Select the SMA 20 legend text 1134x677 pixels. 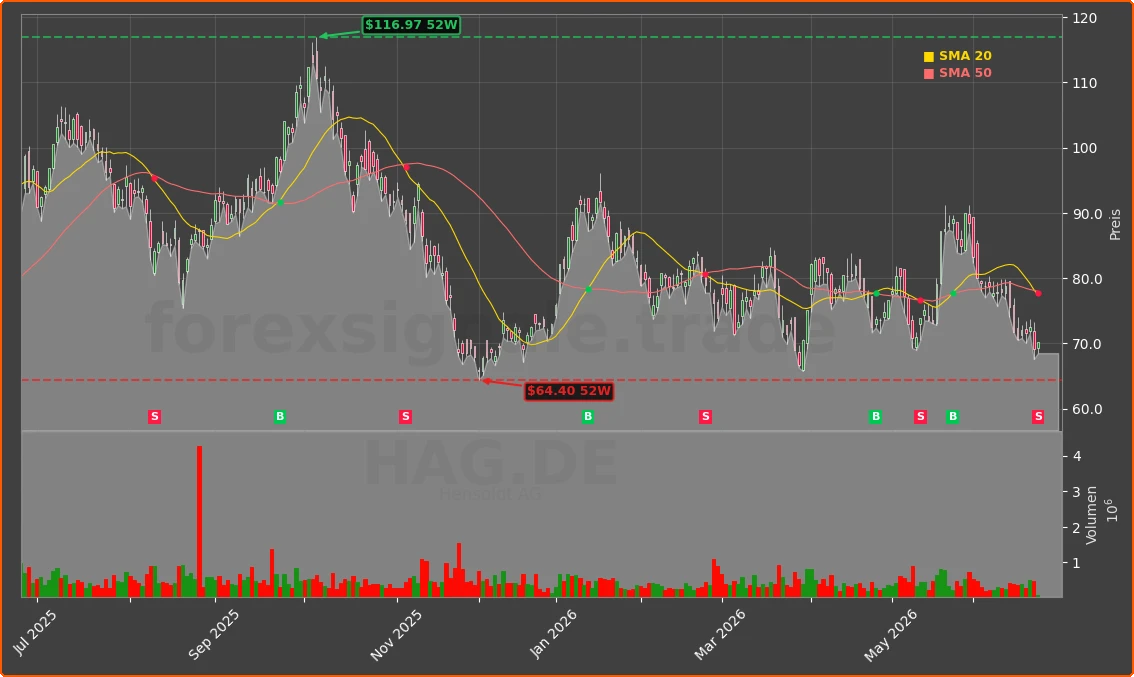coord(965,56)
